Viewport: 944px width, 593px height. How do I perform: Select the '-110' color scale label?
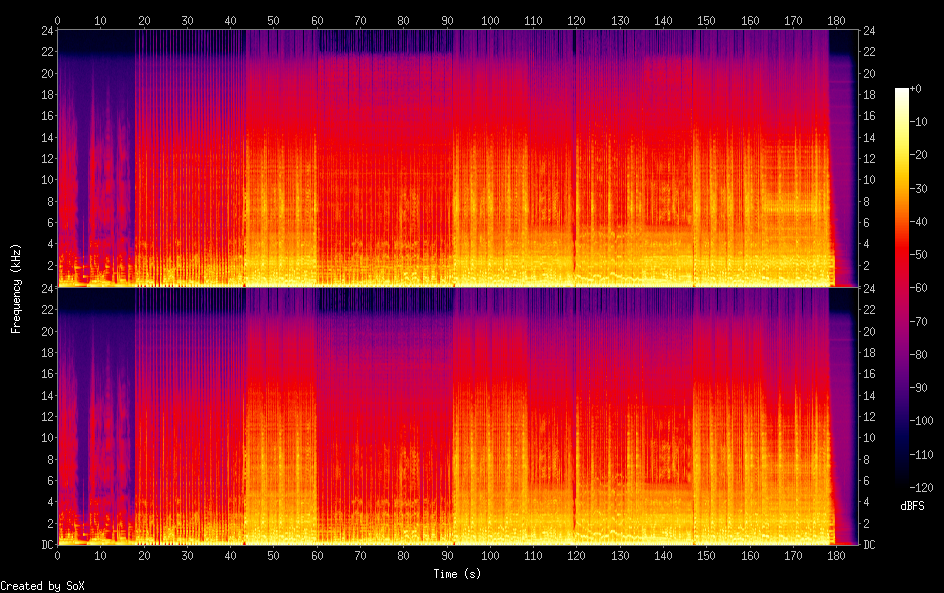pos(922,455)
